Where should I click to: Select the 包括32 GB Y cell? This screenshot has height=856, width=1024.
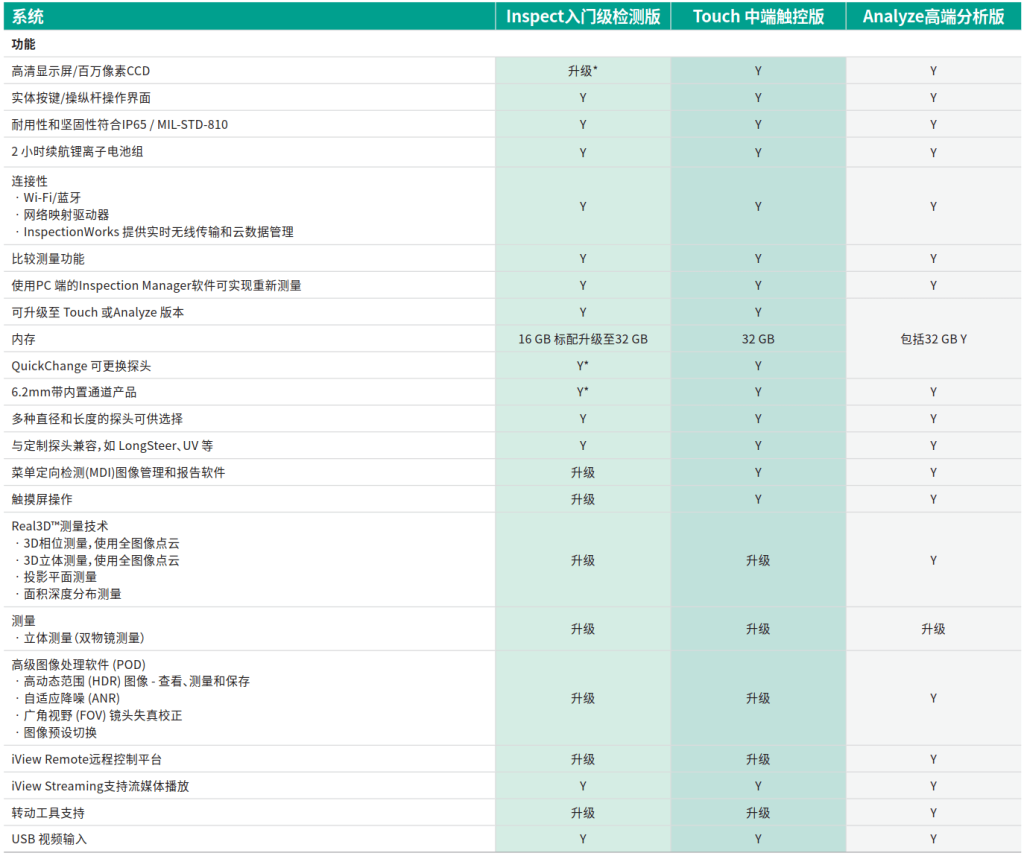point(933,339)
